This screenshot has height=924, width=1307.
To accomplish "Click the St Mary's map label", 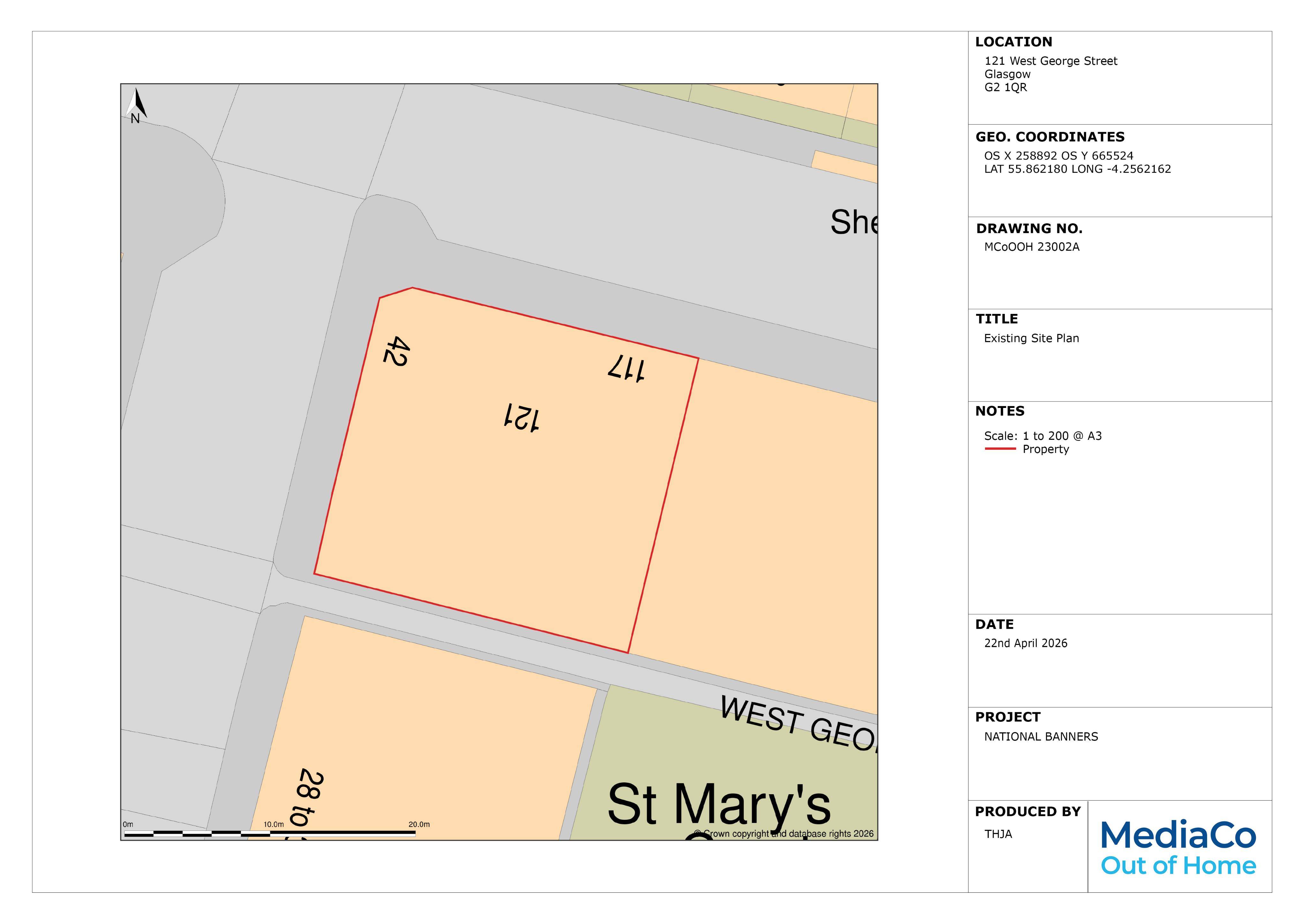I will [x=719, y=804].
